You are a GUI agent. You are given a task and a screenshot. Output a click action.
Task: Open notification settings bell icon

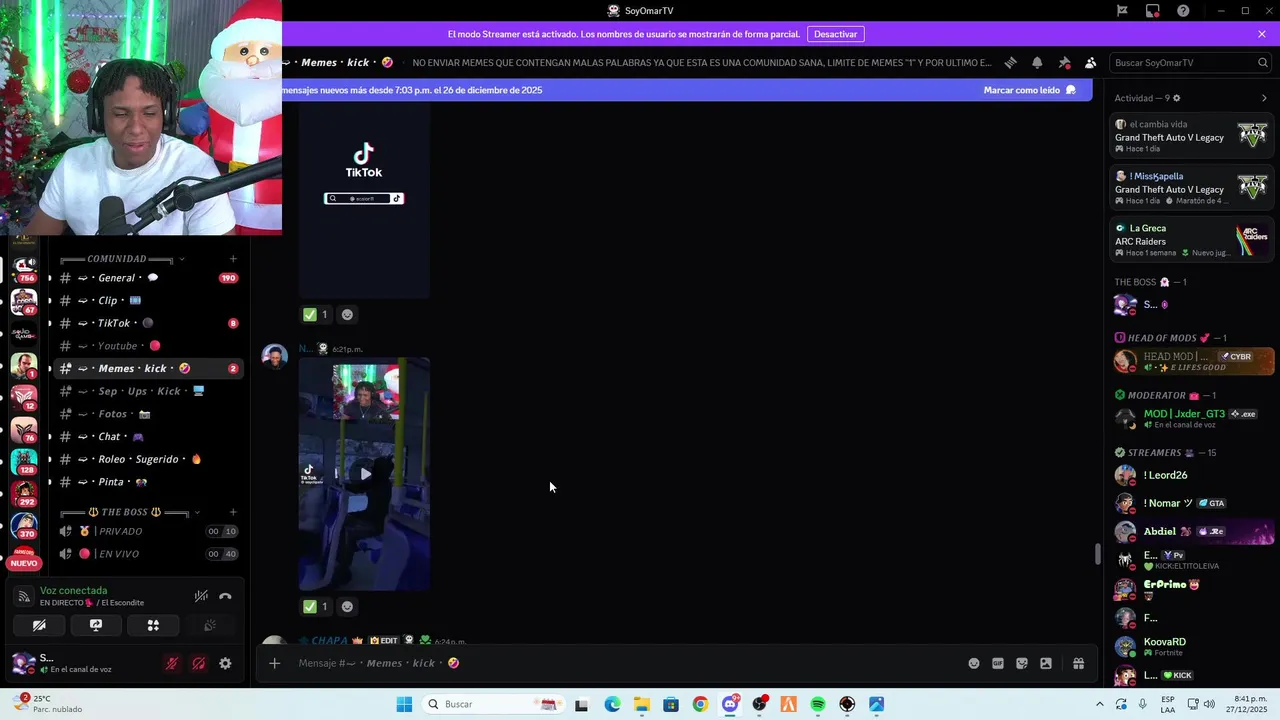[x=1037, y=62]
